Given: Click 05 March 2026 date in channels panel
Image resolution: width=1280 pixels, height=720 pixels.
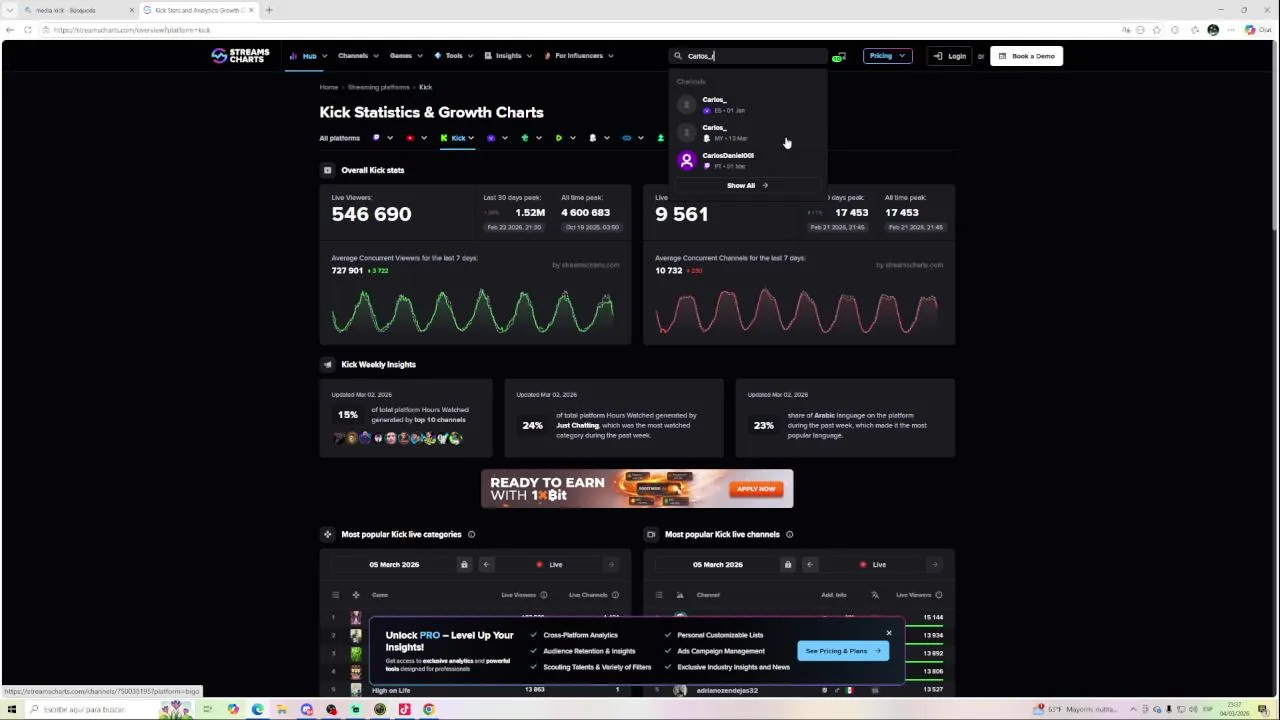Looking at the screenshot, I should 718,565.
